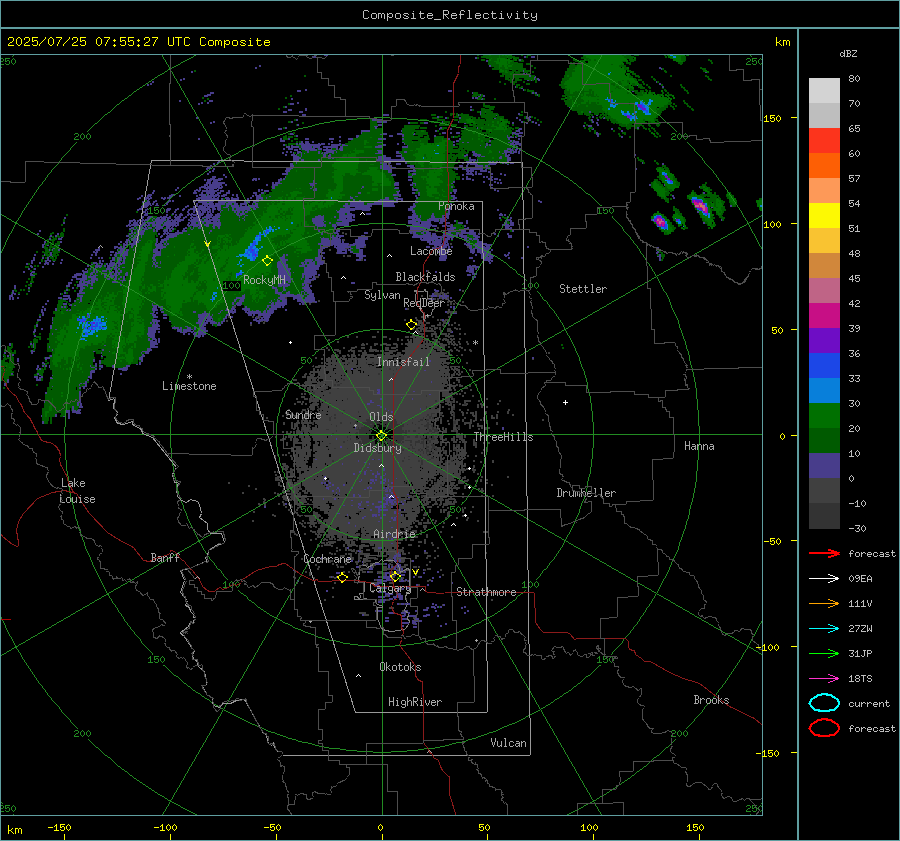
Task: Click the Lacombe city label
Action: [431, 251]
